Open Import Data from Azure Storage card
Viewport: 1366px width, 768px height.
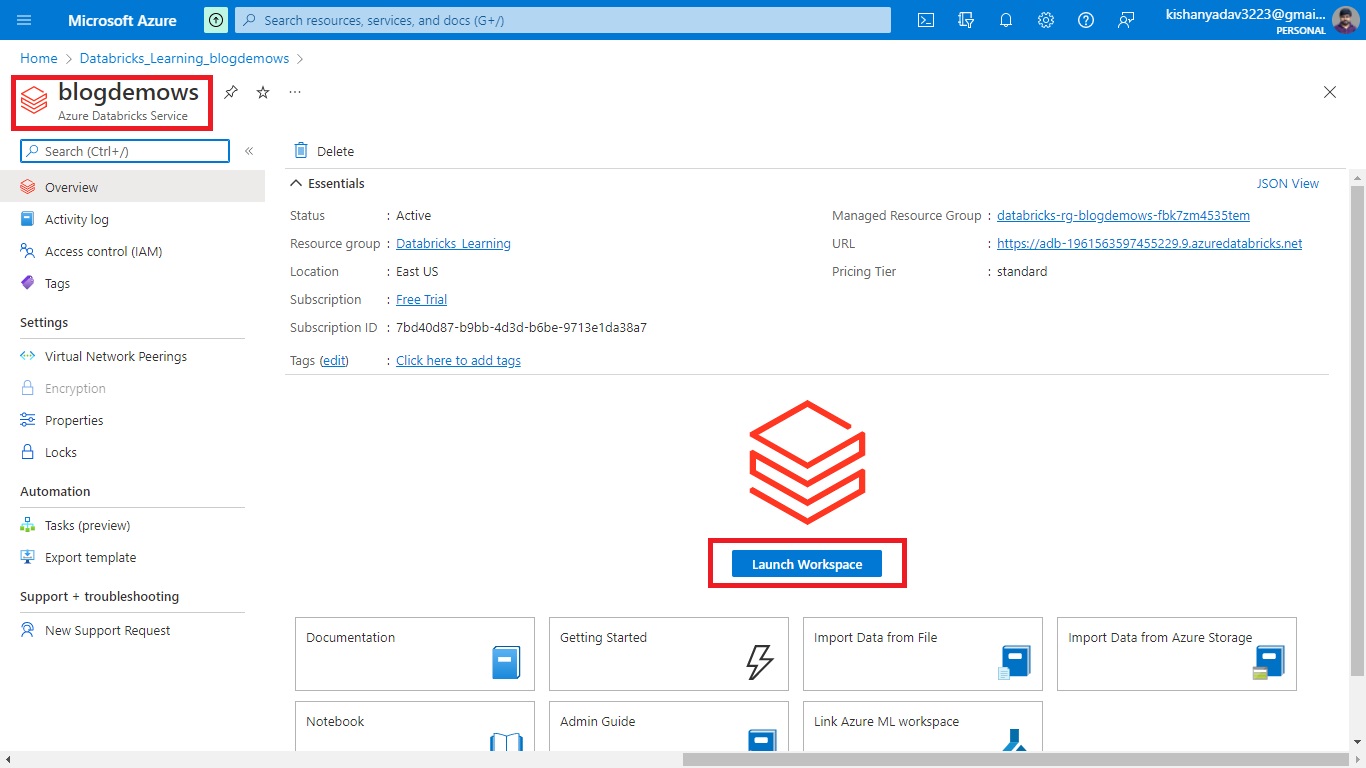click(1177, 654)
